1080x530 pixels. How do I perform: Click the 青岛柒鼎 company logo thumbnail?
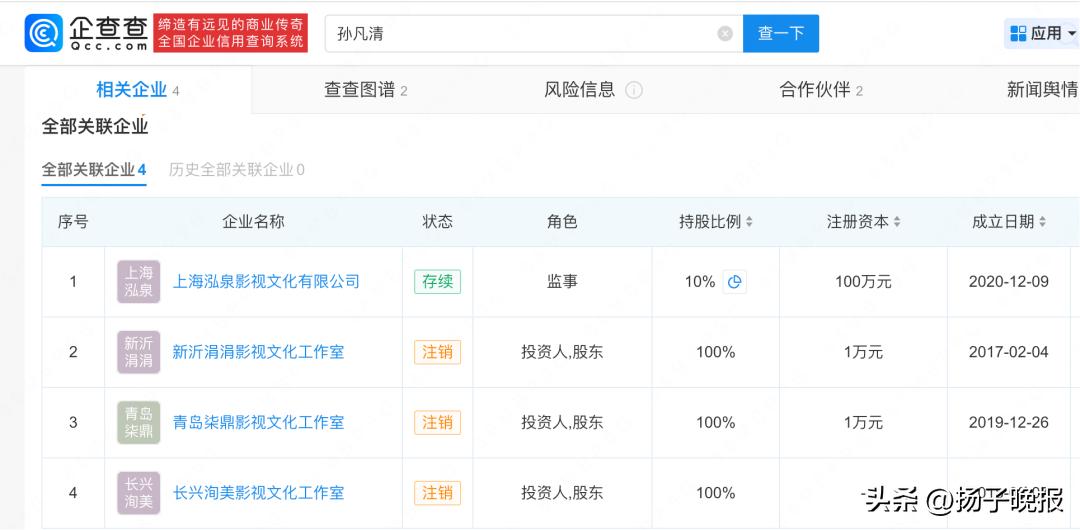(138, 422)
